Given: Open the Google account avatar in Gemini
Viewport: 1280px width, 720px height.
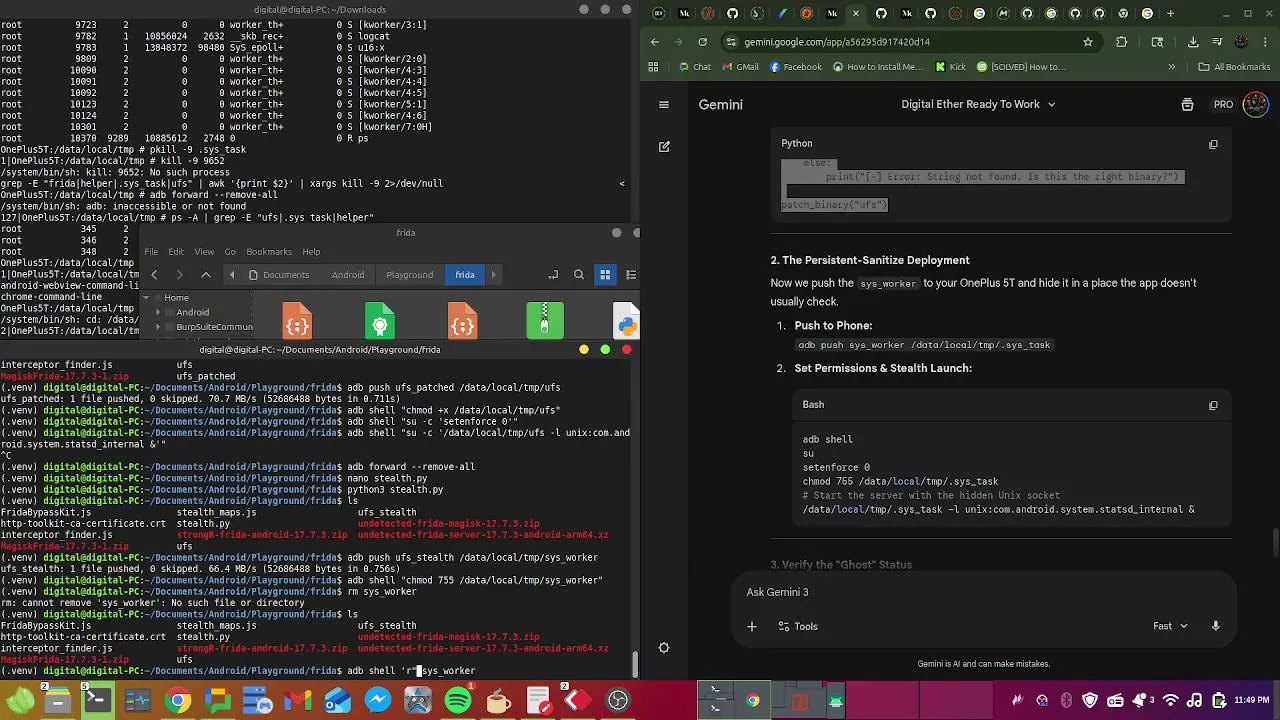Looking at the screenshot, I should (x=1255, y=104).
